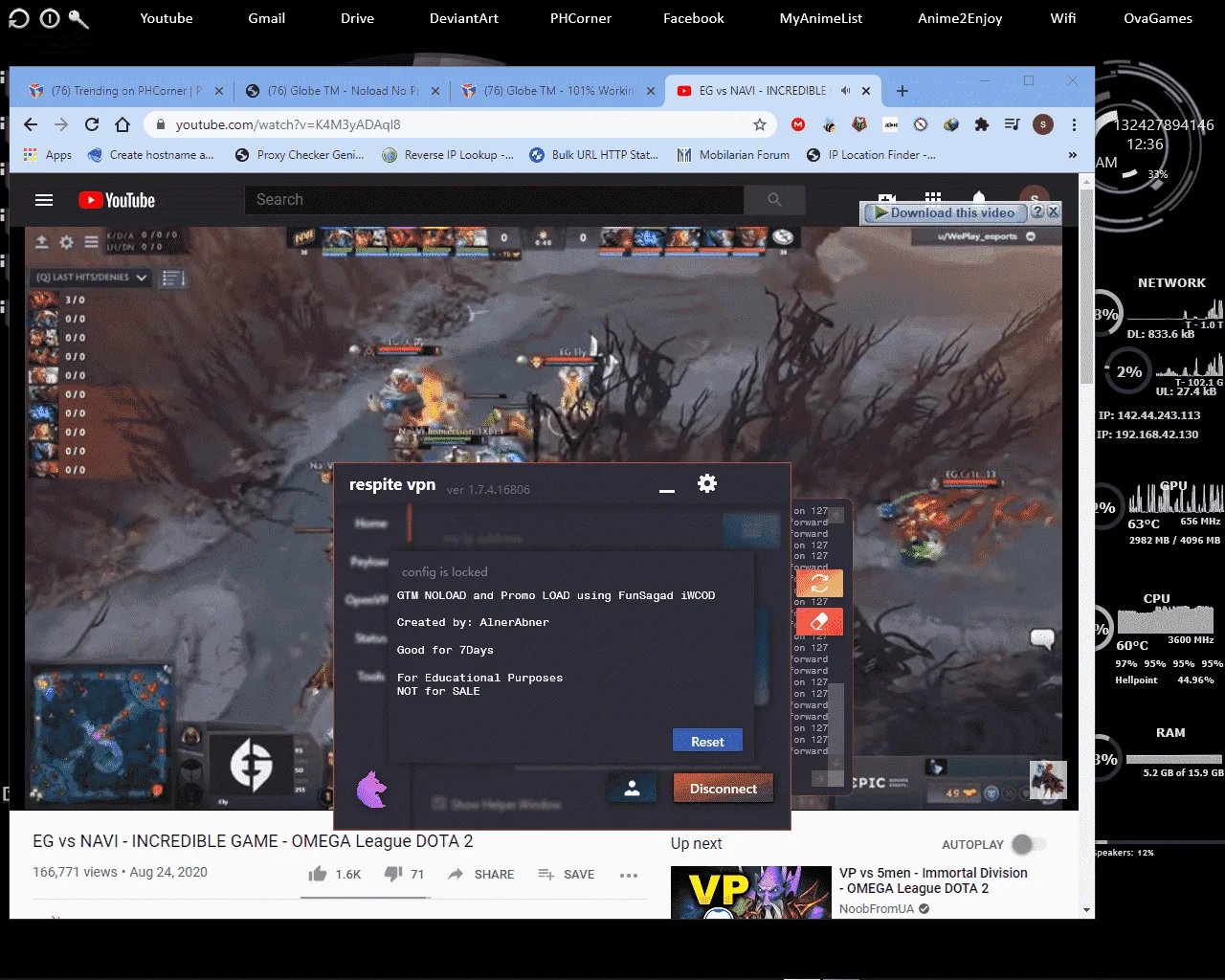Click the browser back arrow
The image size is (1225, 980).
click(31, 124)
